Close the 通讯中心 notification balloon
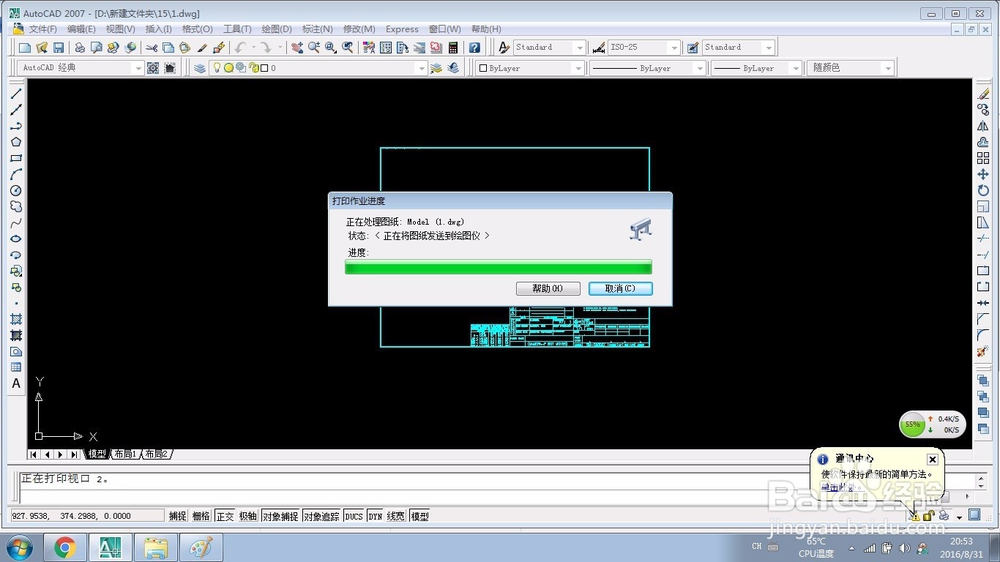 click(x=932, y=459)
